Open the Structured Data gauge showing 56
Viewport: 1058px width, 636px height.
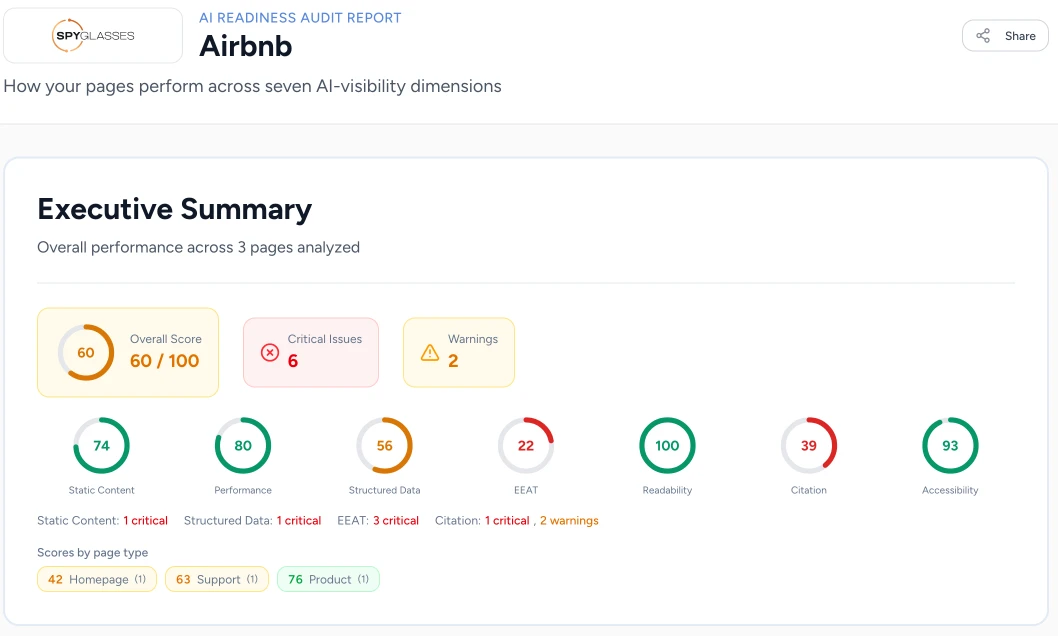tap(385, 445)
